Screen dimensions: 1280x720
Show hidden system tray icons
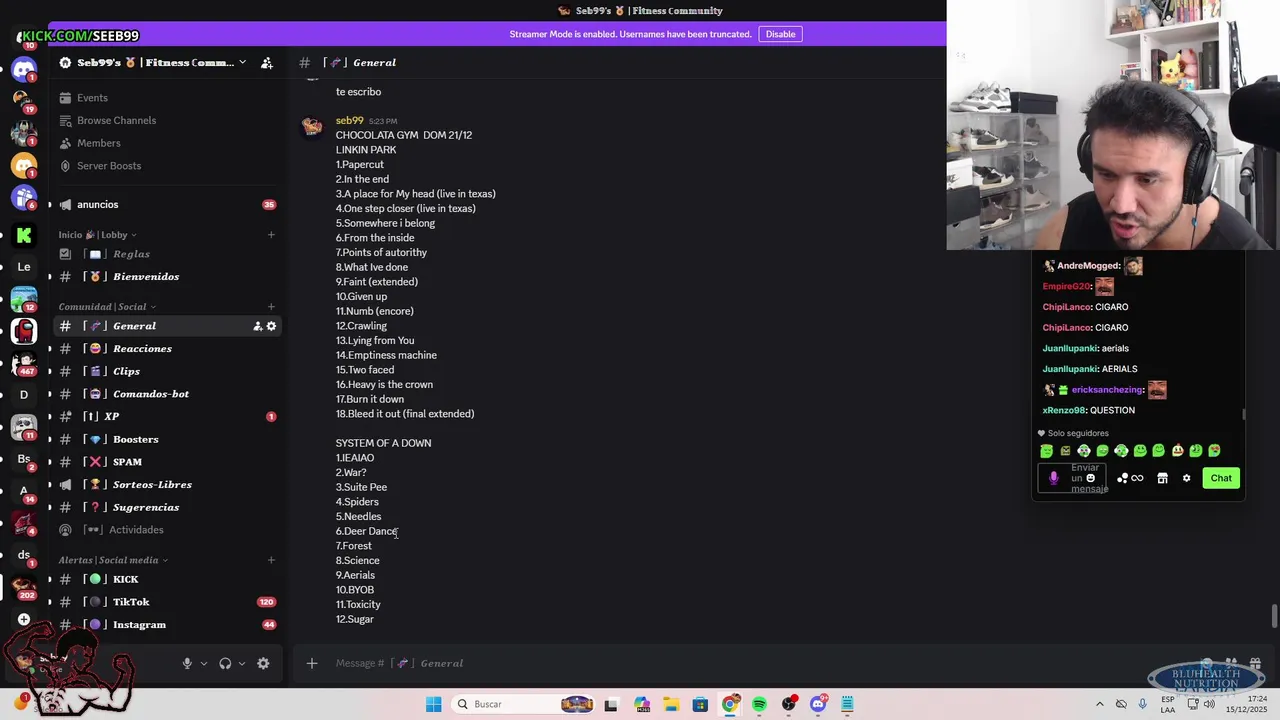[1099, 704]
